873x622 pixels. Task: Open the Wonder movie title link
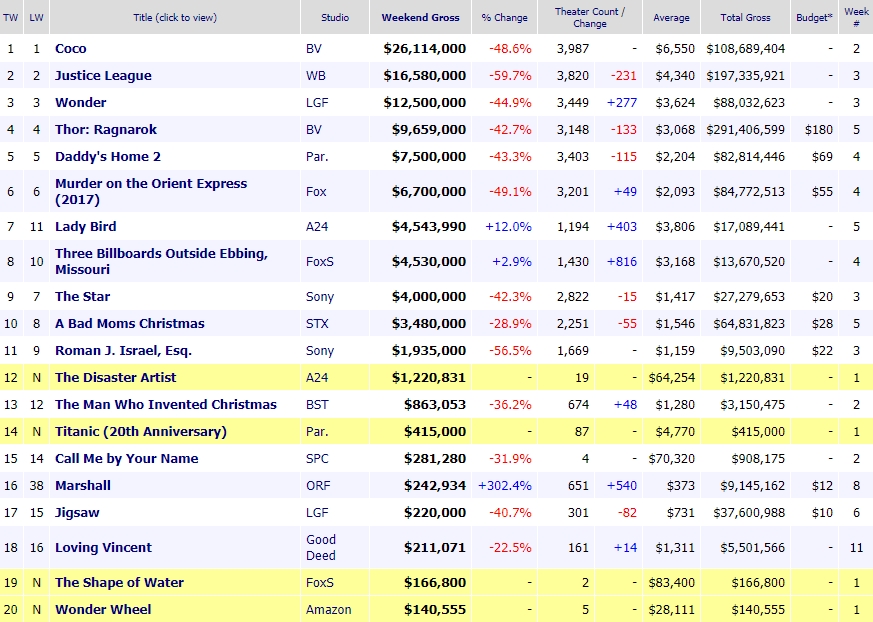tap(81, 102)
